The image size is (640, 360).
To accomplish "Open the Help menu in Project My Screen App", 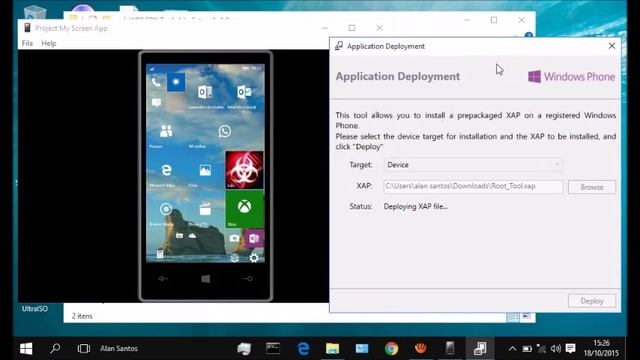I will click(49, 43).
